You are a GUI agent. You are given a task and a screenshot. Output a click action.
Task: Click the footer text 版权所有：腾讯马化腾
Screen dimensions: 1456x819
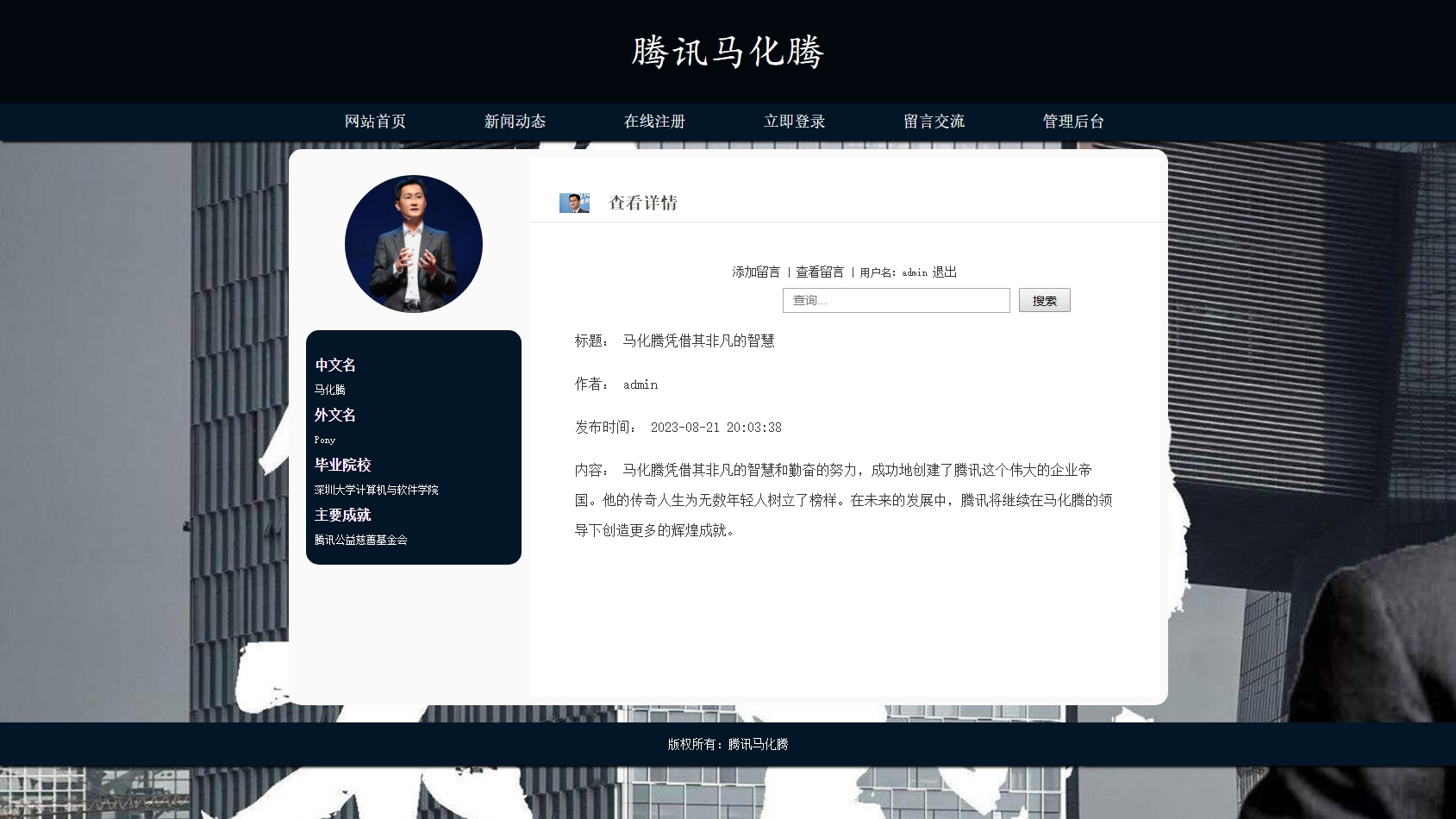[x=728, y=744]
